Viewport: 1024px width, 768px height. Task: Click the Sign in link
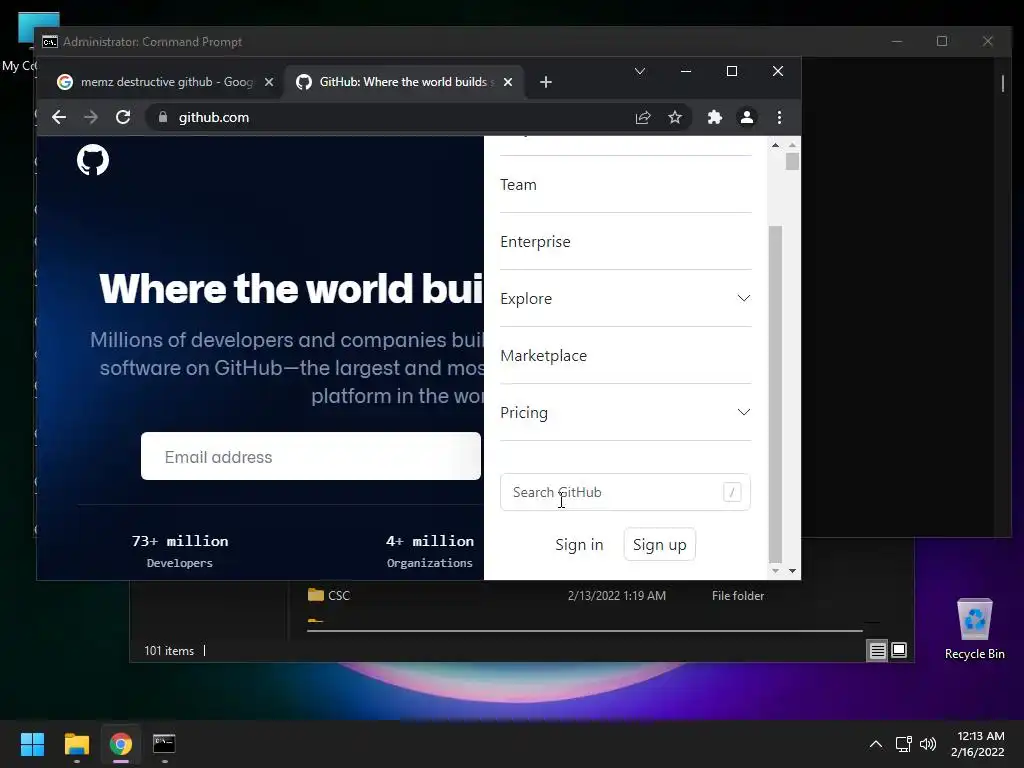(x=579, y=545)
